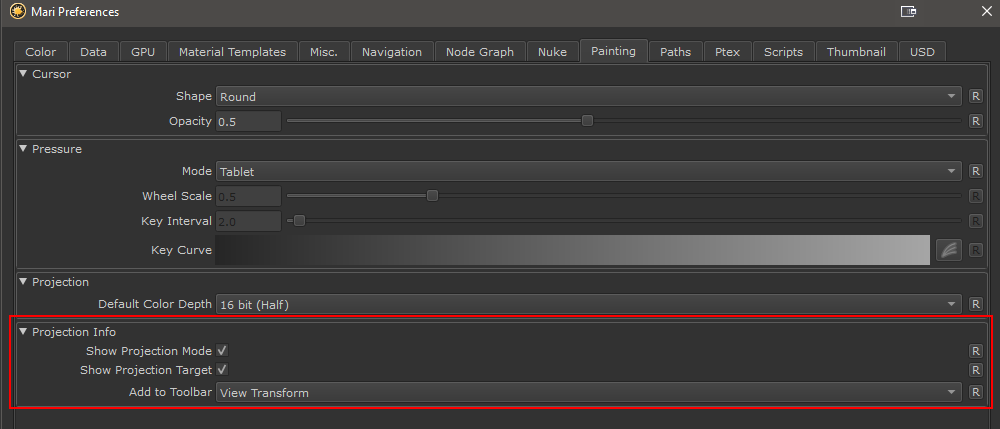Image resolution: width=1000 pixels, height=429 pixels.
Task: Reset the Pressure Mode setting
Action: tap(976, 171)
